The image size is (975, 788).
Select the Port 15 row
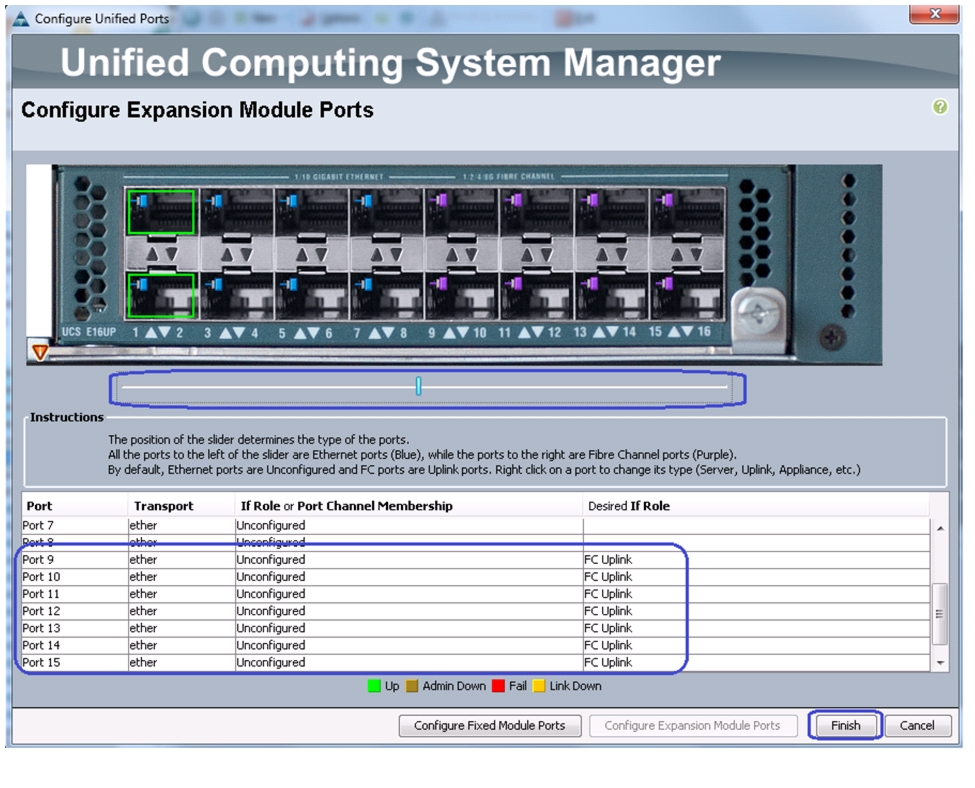[x=476, y=662]
